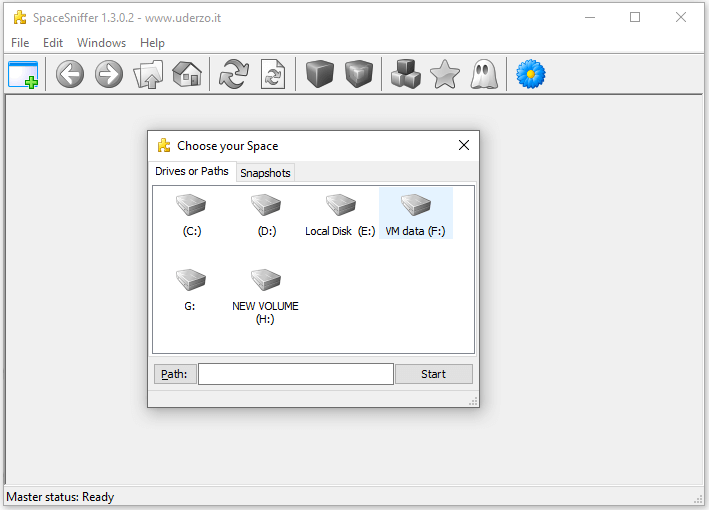This screenshot has height=510, width=709.
Task: Click the dialog resize grip corner
Action: [473, 401]
